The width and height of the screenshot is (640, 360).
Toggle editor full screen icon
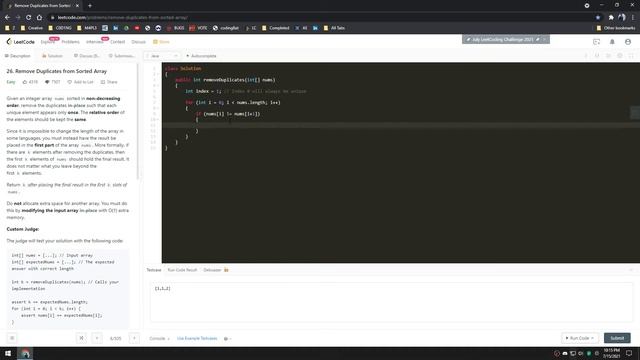631,56
